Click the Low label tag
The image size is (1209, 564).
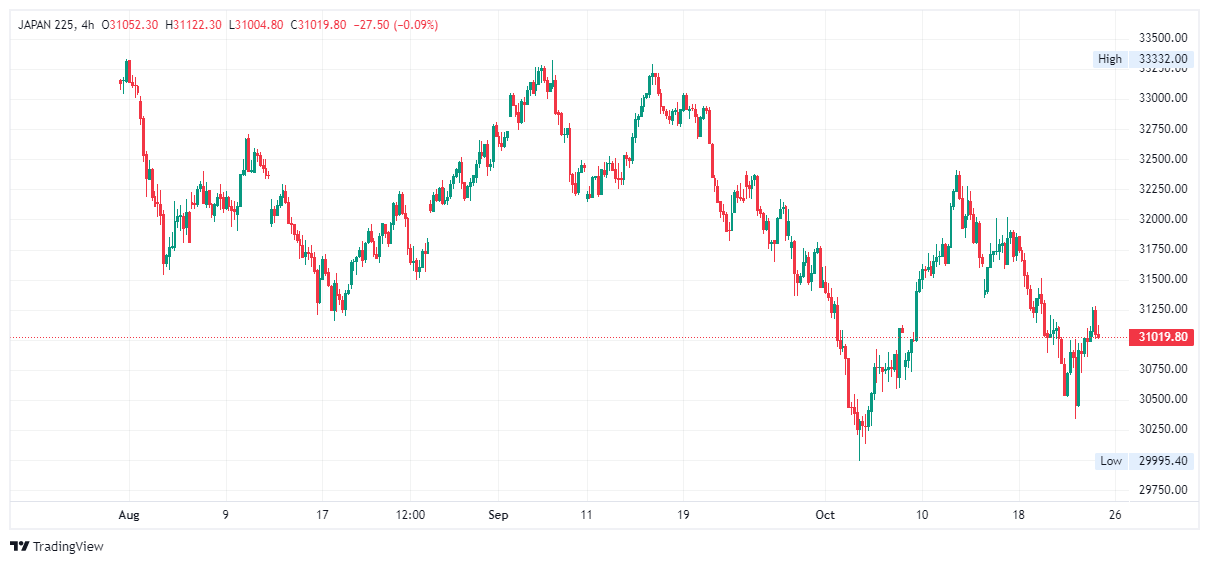pyautogui.click(x=1111, y=461)
